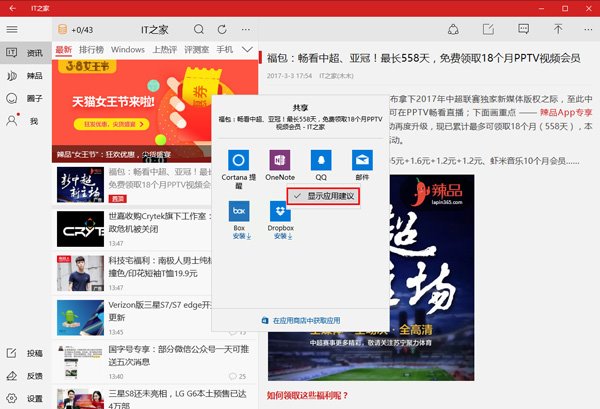Click article title 福包：畅看中超、亚冠

423,58
